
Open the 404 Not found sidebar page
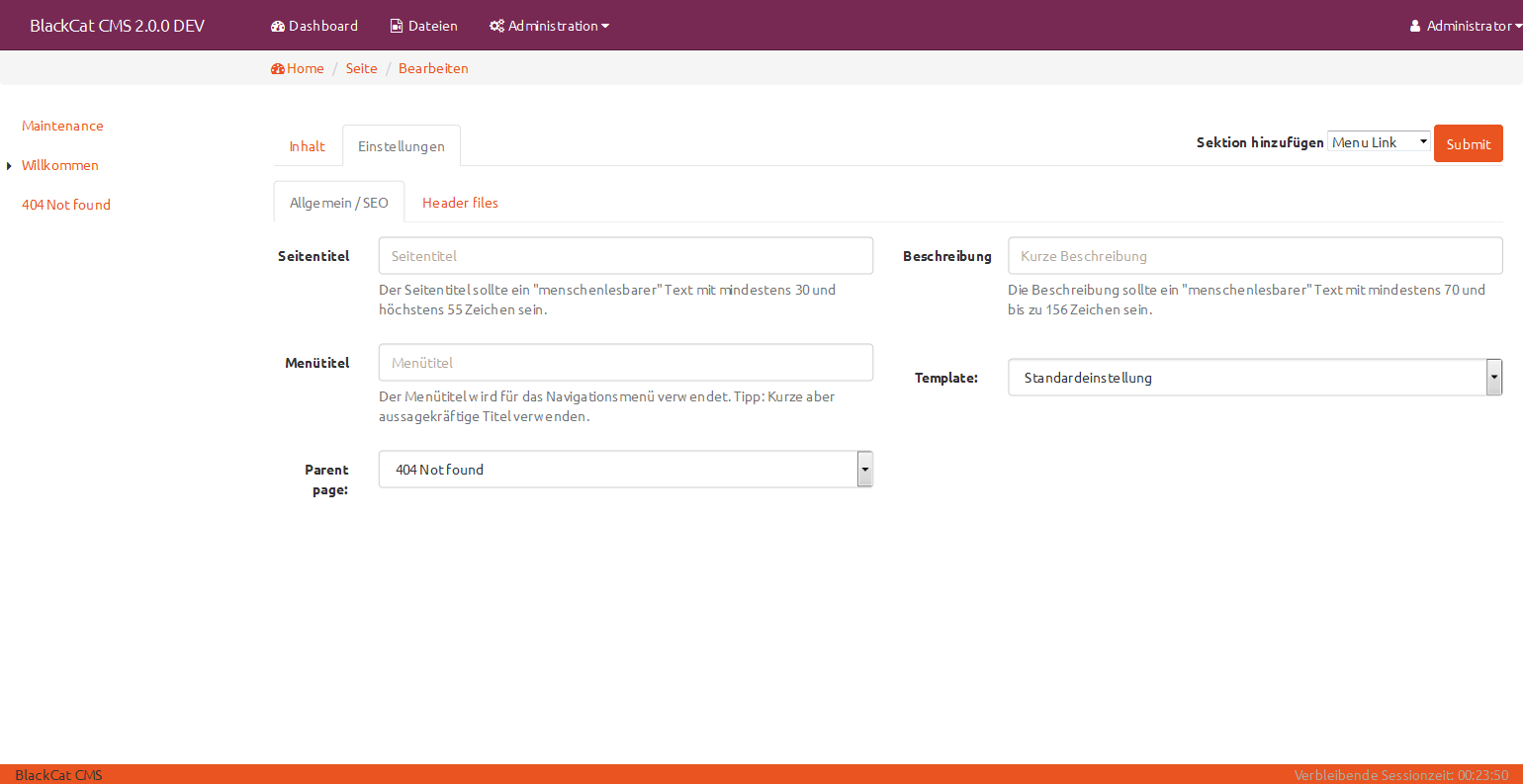[x=66, y=205]
